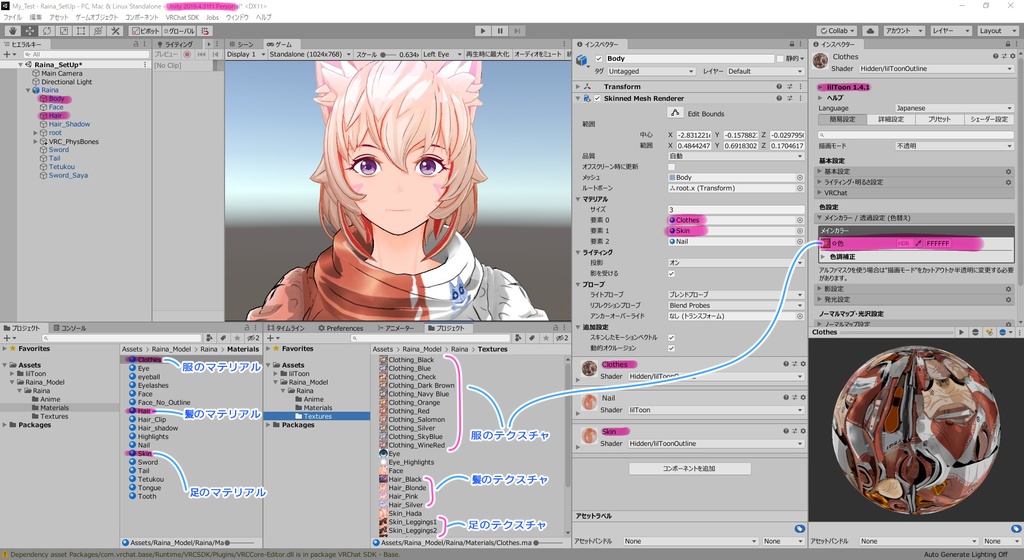Open the ファイル (File) menu

(x=12, y=18)
